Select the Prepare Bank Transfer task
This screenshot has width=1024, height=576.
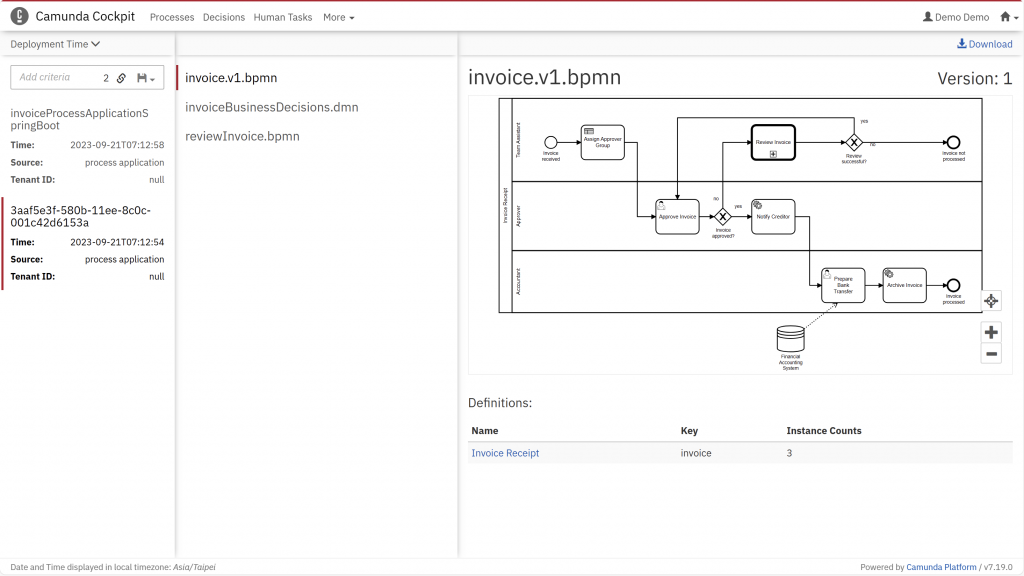(x=843, y=285)
